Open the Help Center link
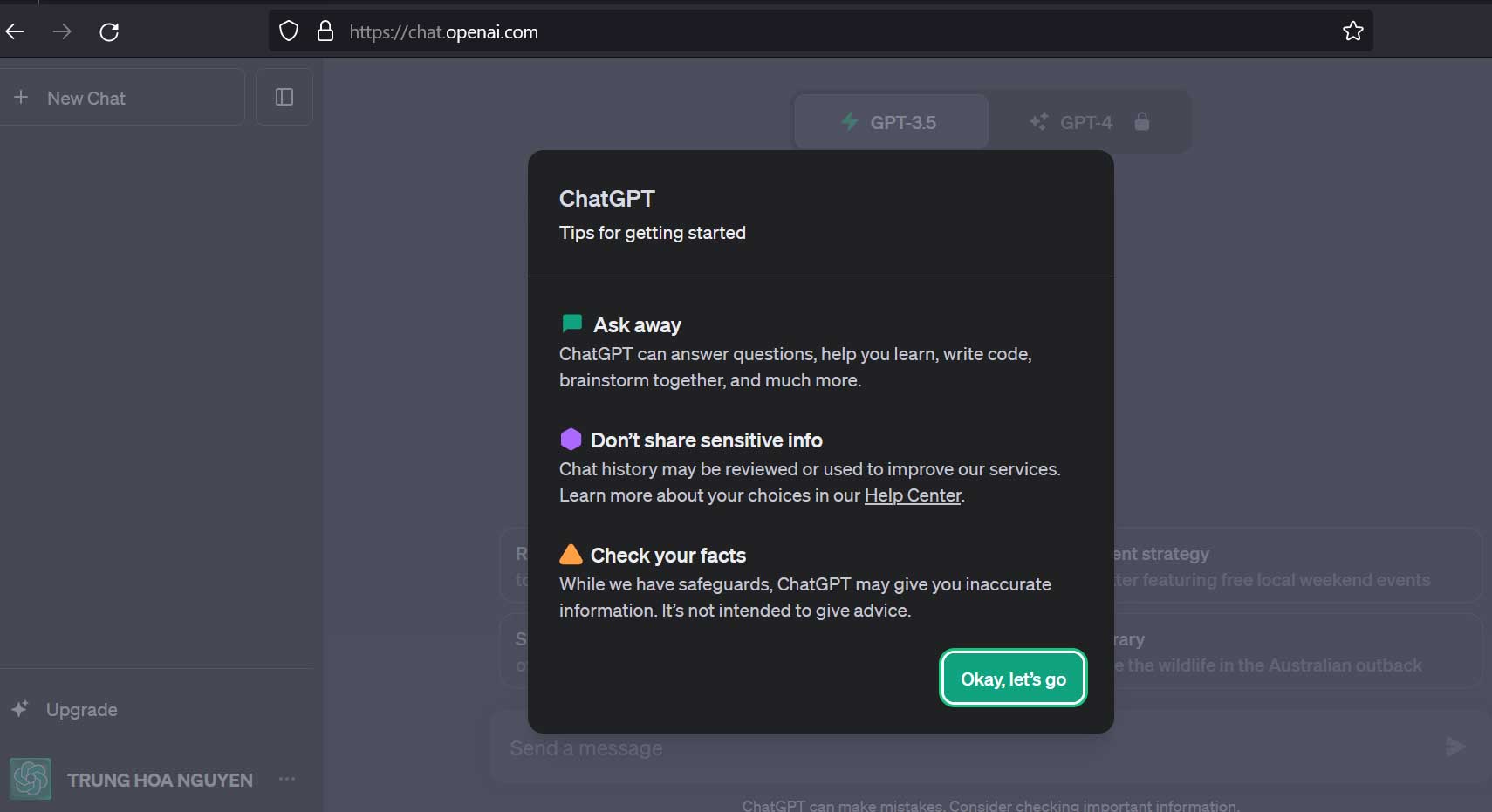Image resolution: width=1492 pixels, height=812 pixels. 912,495
